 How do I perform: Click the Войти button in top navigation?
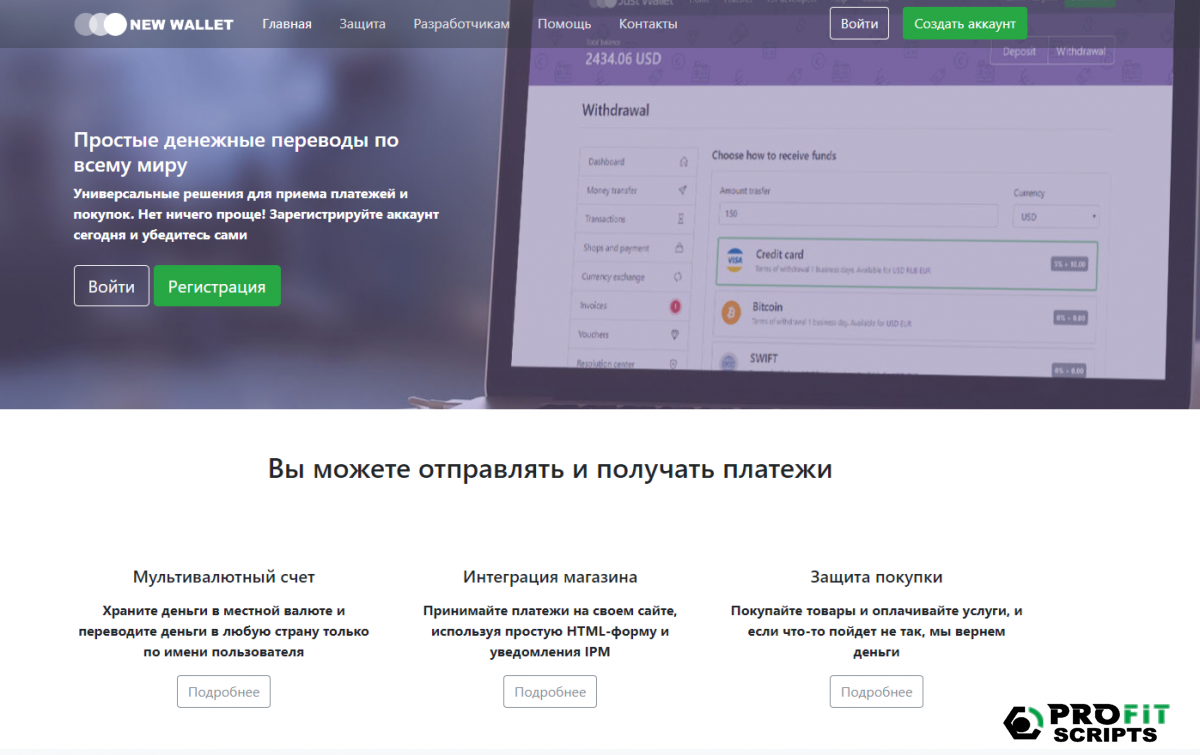pos(859,24)
